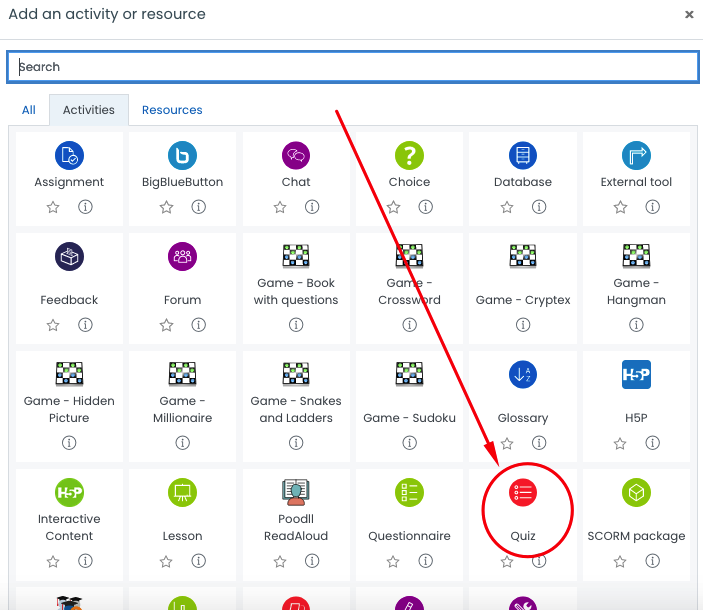Image resolution: width=703 pixels, height=610 pixels.
Task: Add the Game - Sudoku icon
Action: pyautogui.click(x=409, y=374)
